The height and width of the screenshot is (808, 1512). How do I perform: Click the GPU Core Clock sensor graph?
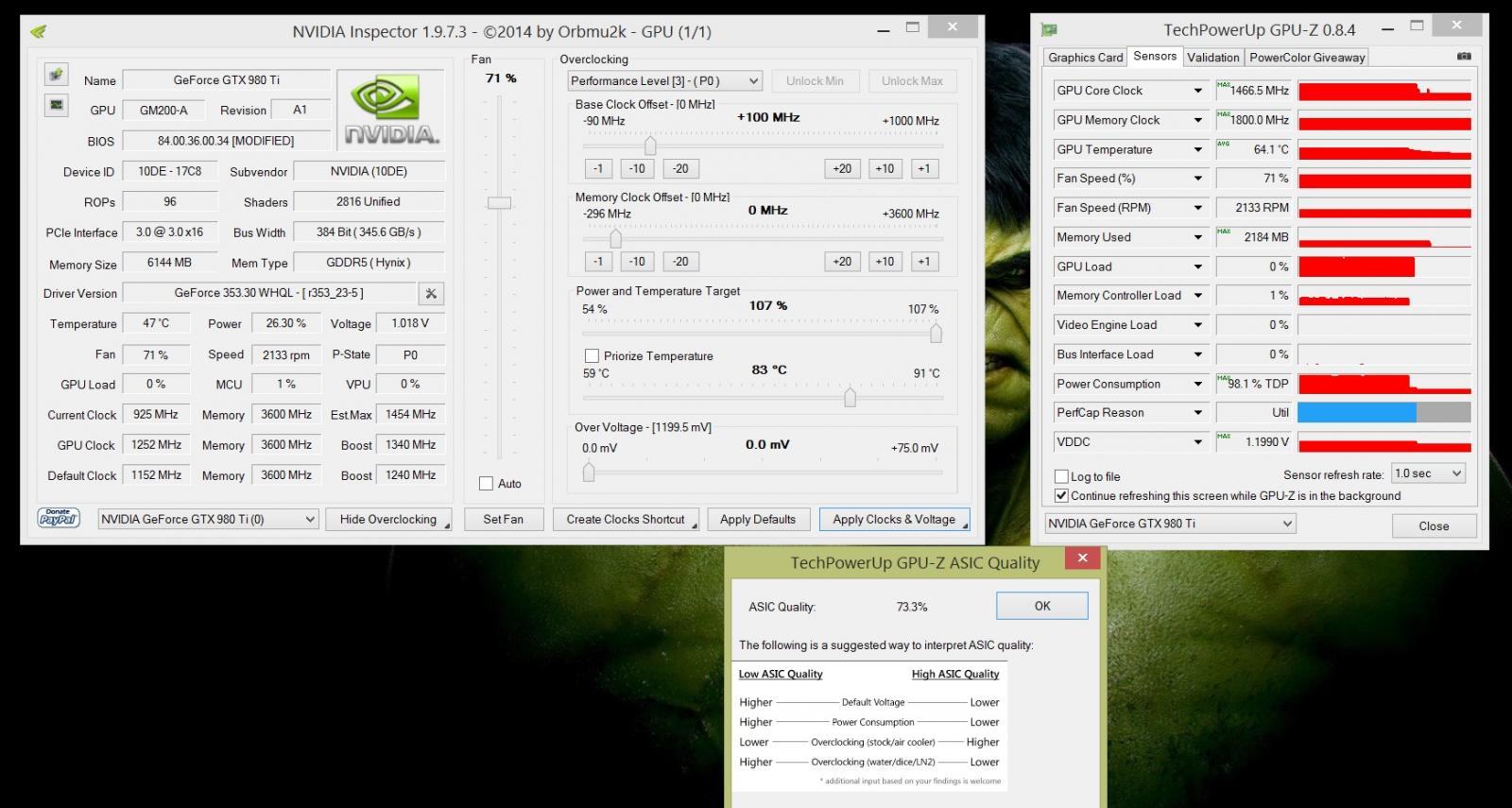(x=1384, y=91)
